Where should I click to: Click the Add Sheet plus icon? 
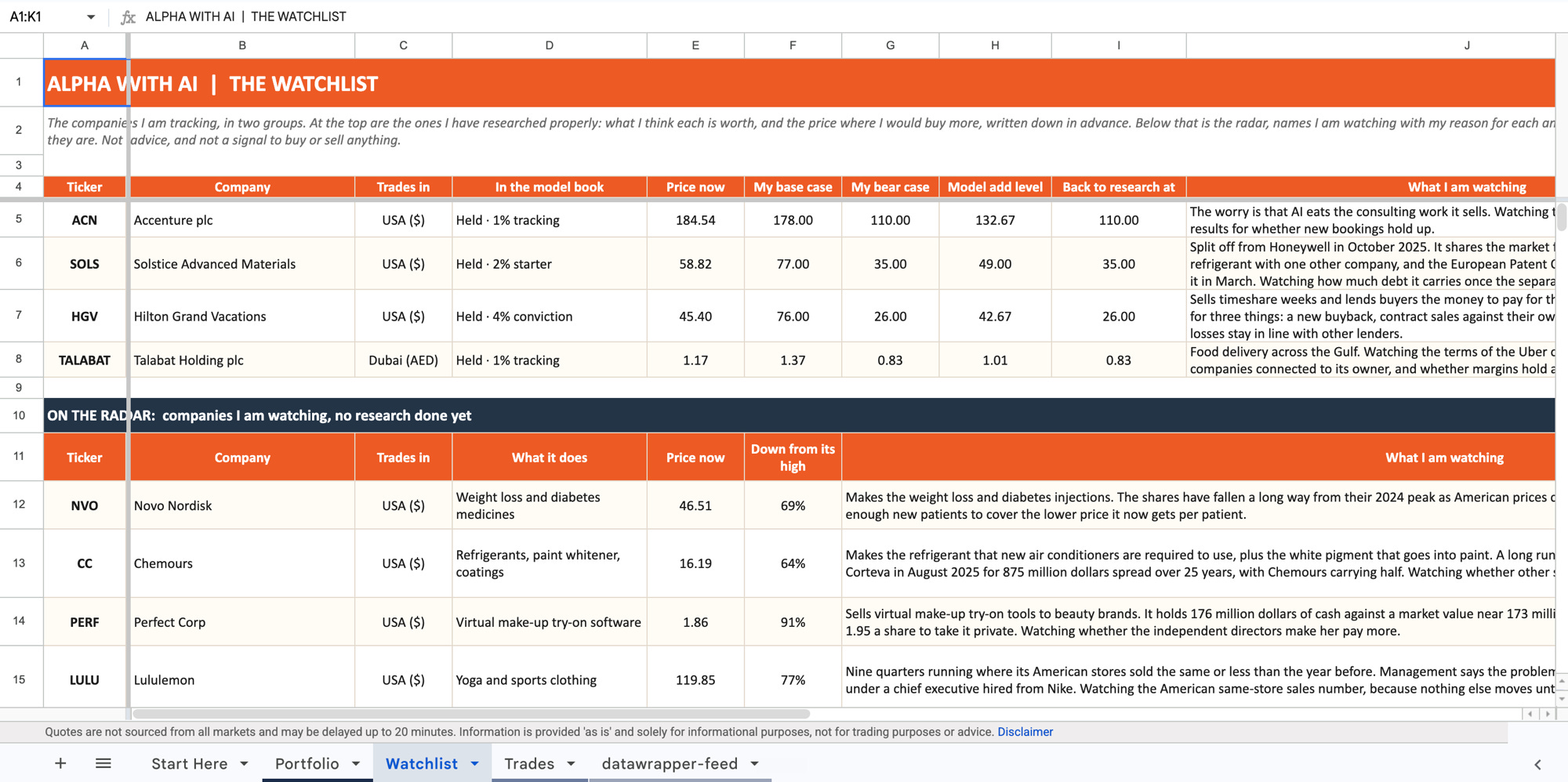[x=60, y=763]
